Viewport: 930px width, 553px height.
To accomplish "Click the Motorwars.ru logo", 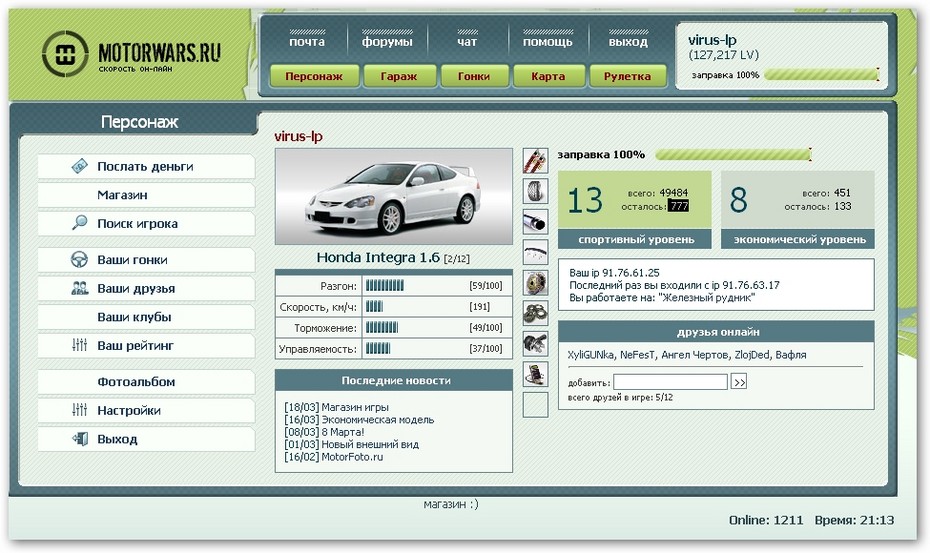I will (x=132, y=54).
